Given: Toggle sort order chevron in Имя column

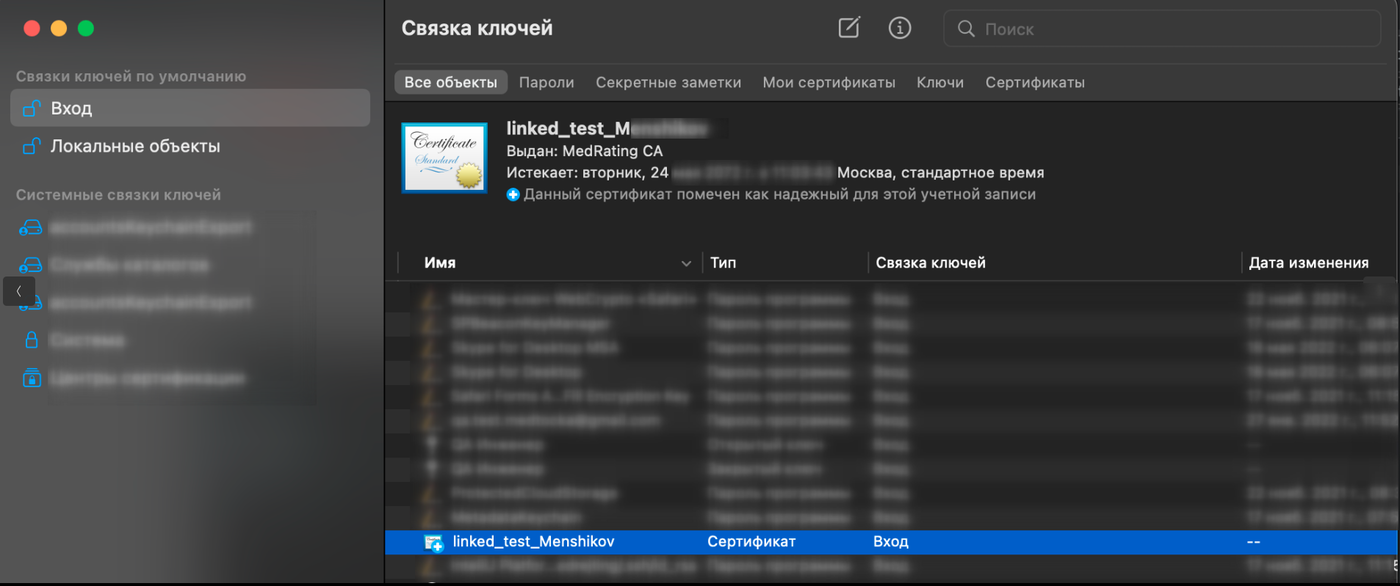Looking at the screenshot, I should pyautogui.click(x=686, y=264).
